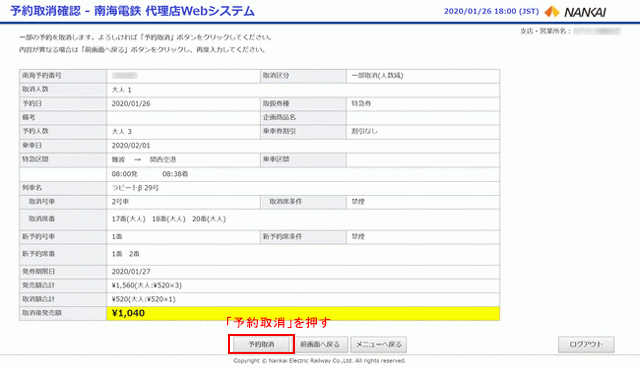Click the cancelled seat 20番(大人)
Viewport: 640px width, 370px height.
(x=209, y=219)
